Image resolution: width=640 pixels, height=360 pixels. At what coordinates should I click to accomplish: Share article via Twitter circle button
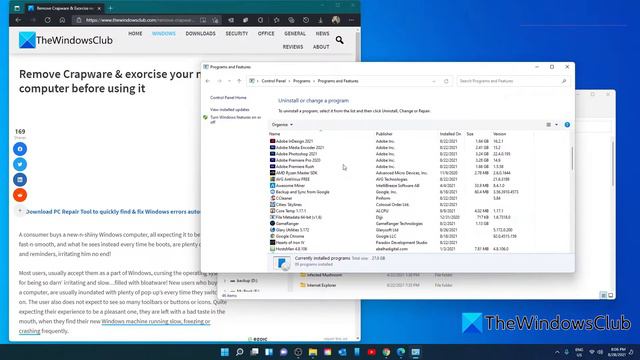click(20, 164)
